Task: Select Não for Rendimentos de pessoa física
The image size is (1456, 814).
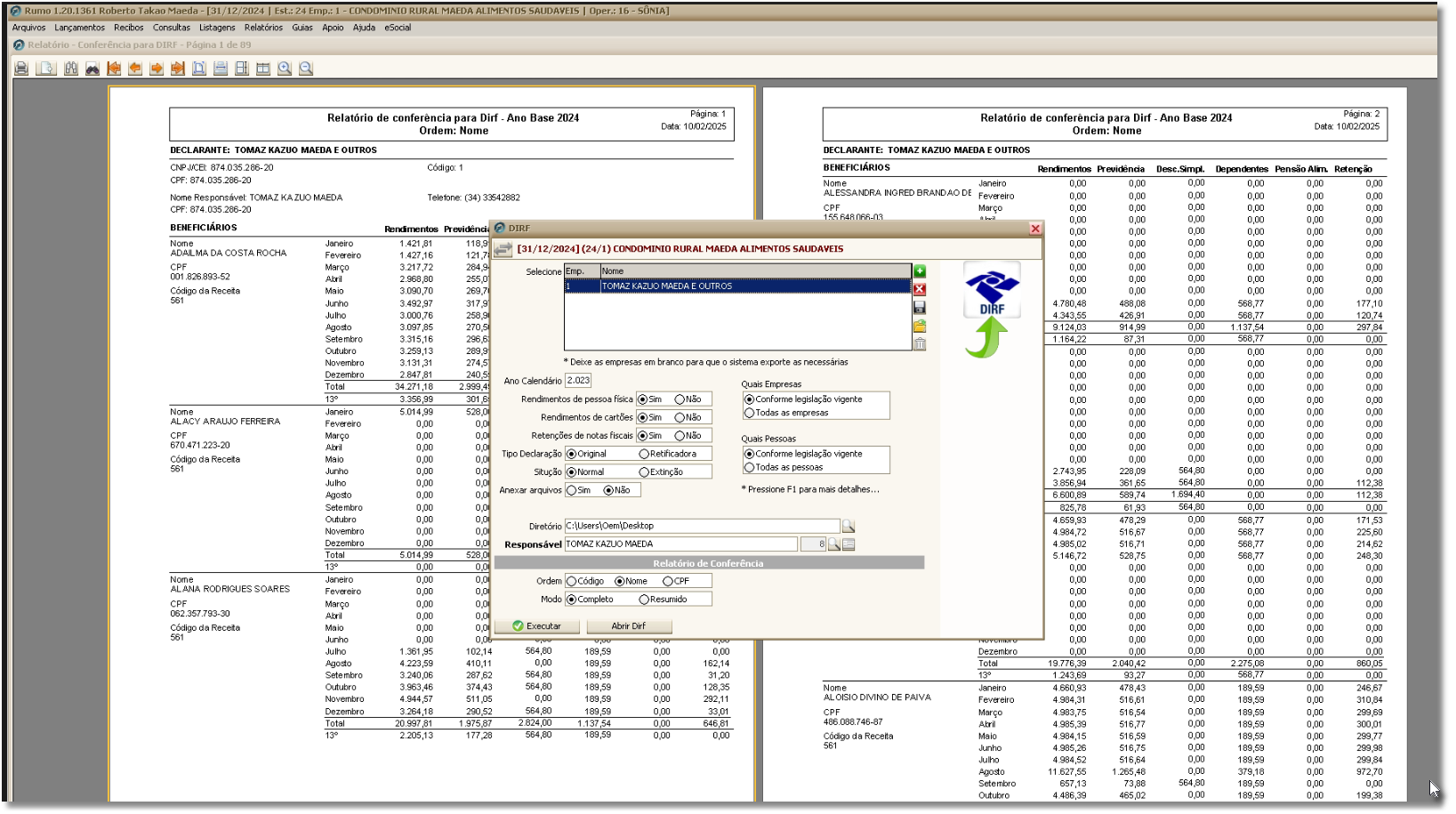Action: coord(688,399)
